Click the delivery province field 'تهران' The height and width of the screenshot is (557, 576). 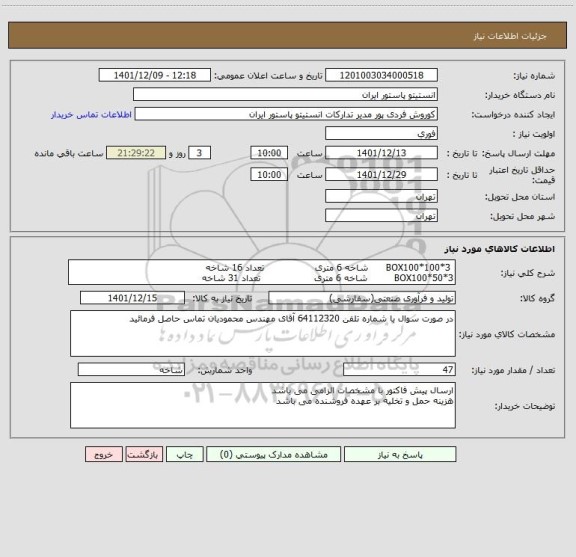[381, 196]
